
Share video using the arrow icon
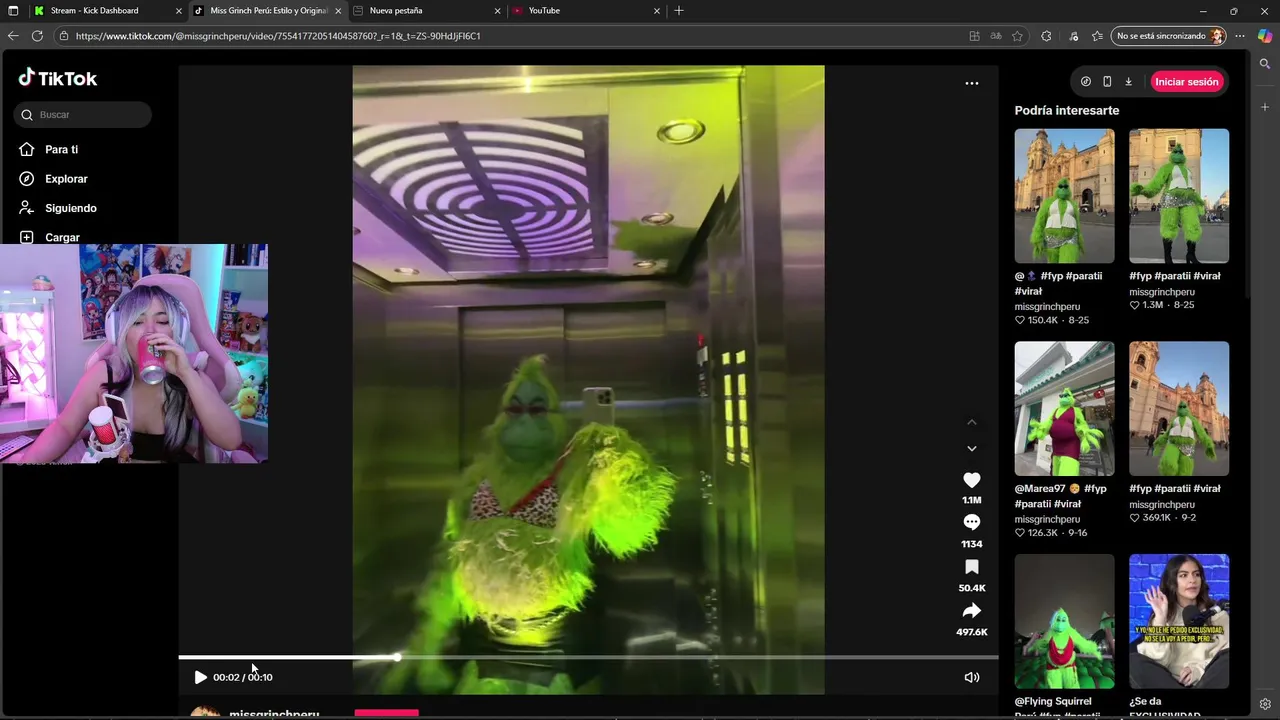coord(971,611)
